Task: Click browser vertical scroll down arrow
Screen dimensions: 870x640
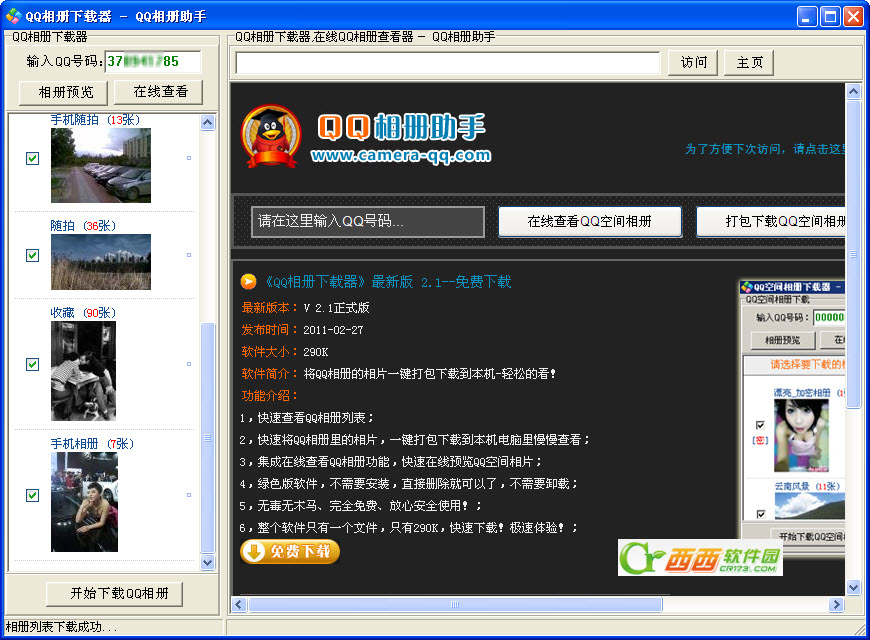Action: pos(853,587)
